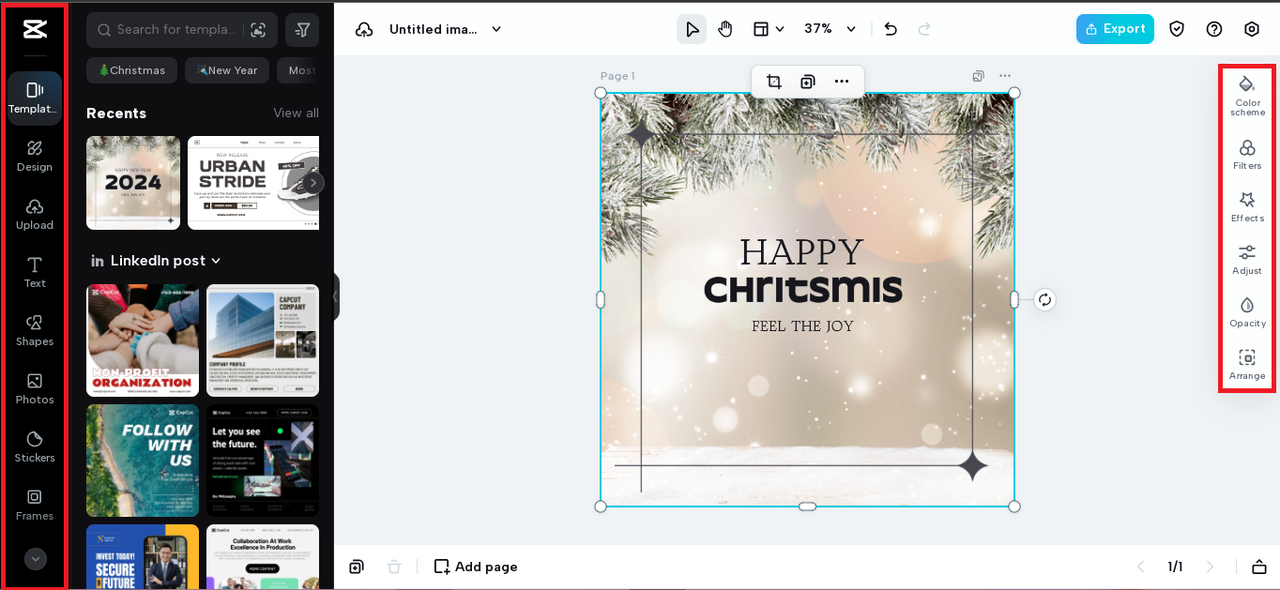Collapse the templates side panel handle

336,297
